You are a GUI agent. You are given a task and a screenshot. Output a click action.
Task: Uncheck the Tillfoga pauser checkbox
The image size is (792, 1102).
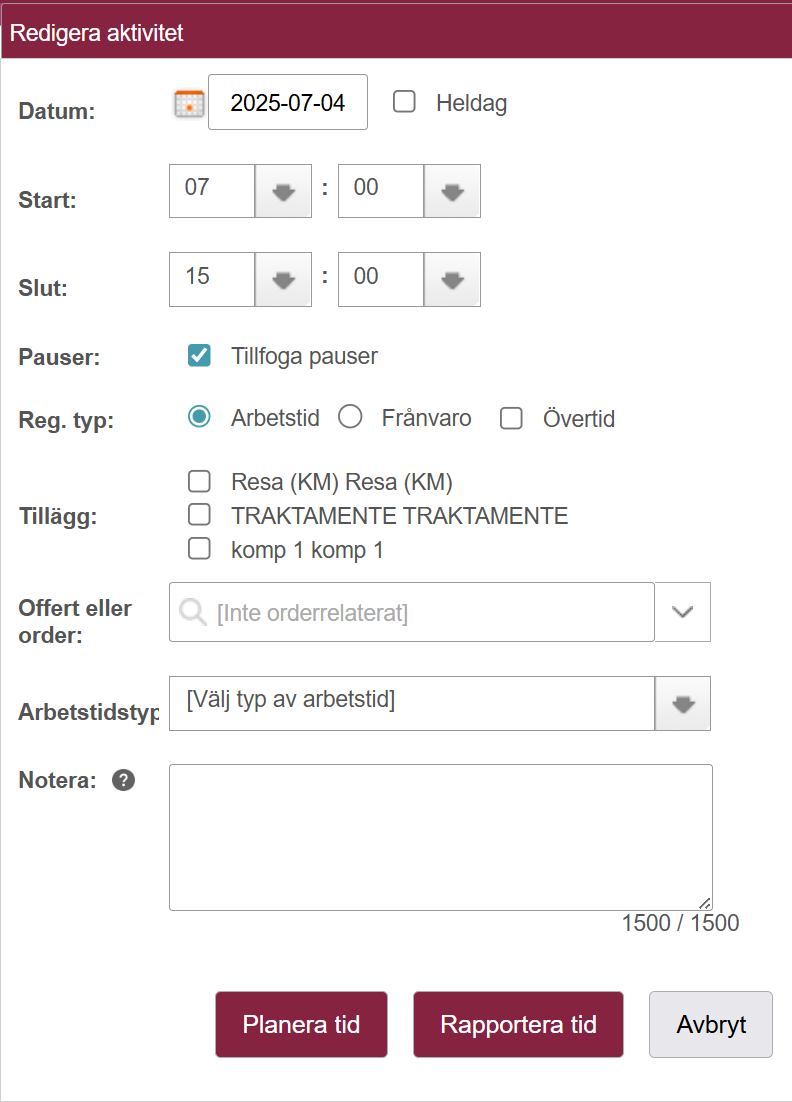click(x=200, y=356)
